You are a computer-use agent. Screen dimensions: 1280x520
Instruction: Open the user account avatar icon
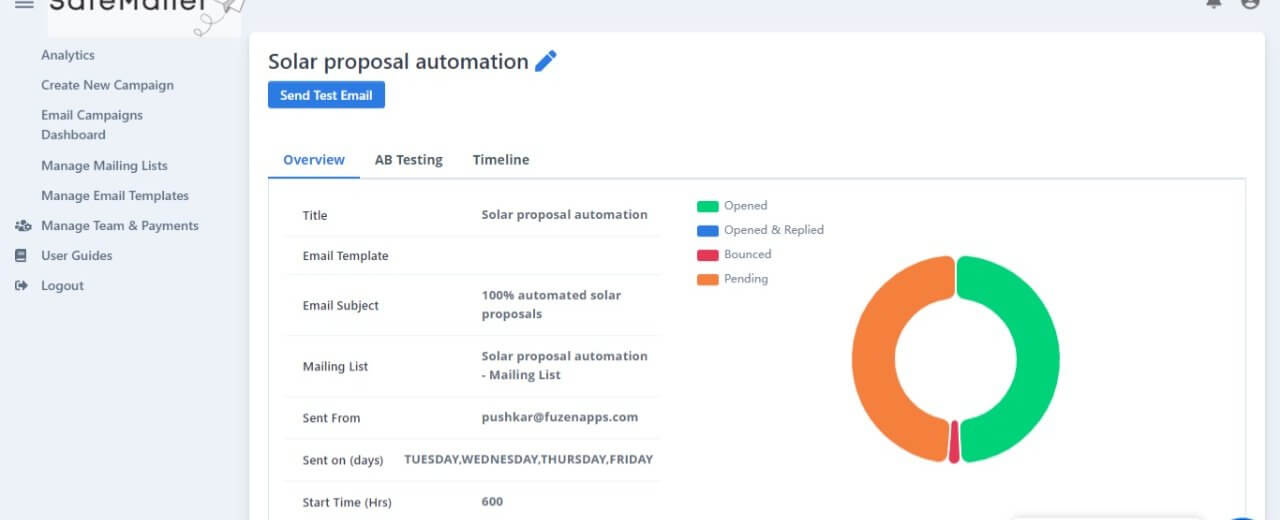pos(1250,4)
